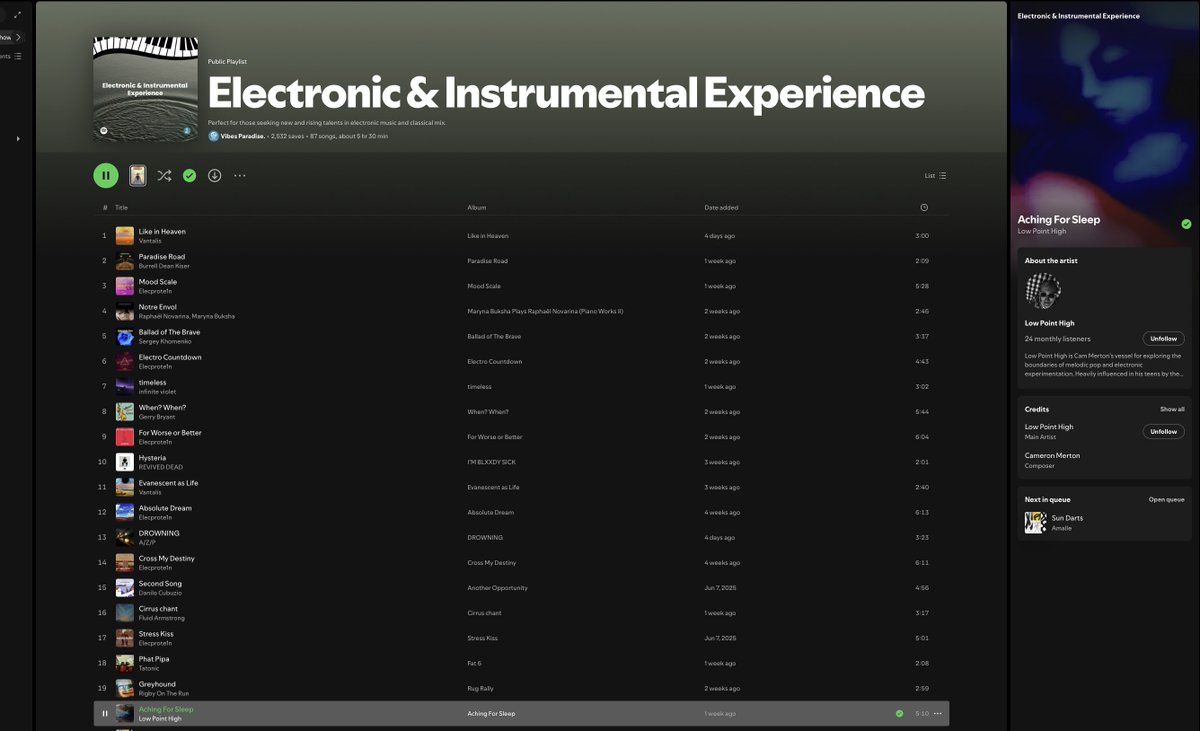Open the For Worse or Better album link
1200x731 pixels.
[494, 437]
